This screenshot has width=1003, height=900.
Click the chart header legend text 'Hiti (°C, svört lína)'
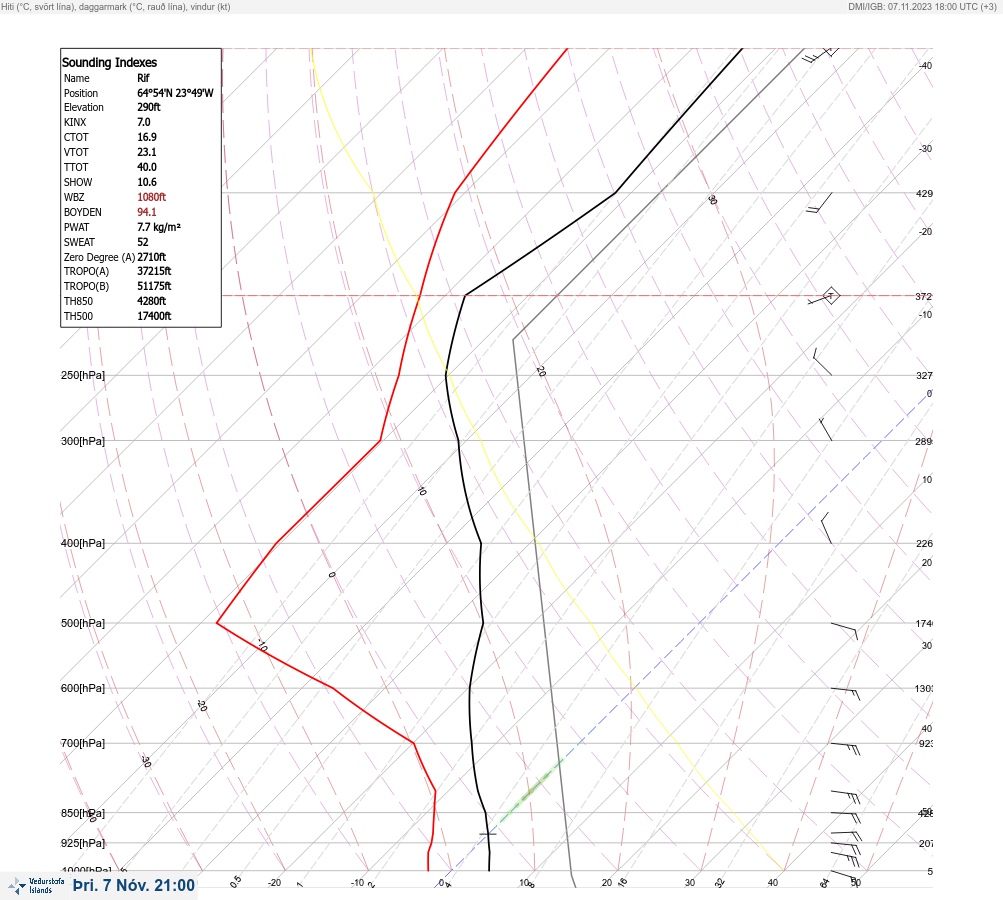tap(40, 7)
